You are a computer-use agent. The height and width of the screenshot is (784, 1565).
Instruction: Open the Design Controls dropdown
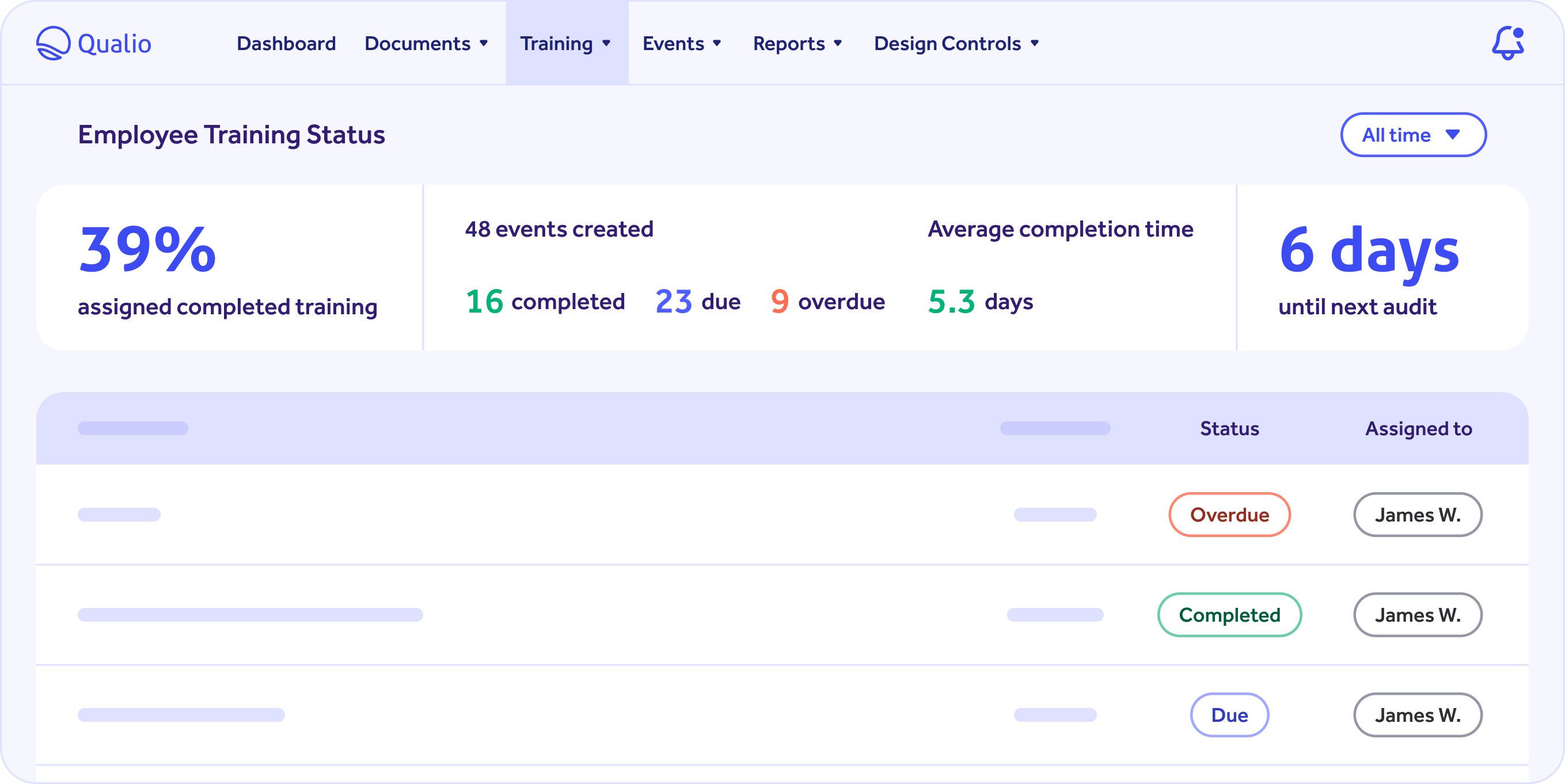(956, 43)
